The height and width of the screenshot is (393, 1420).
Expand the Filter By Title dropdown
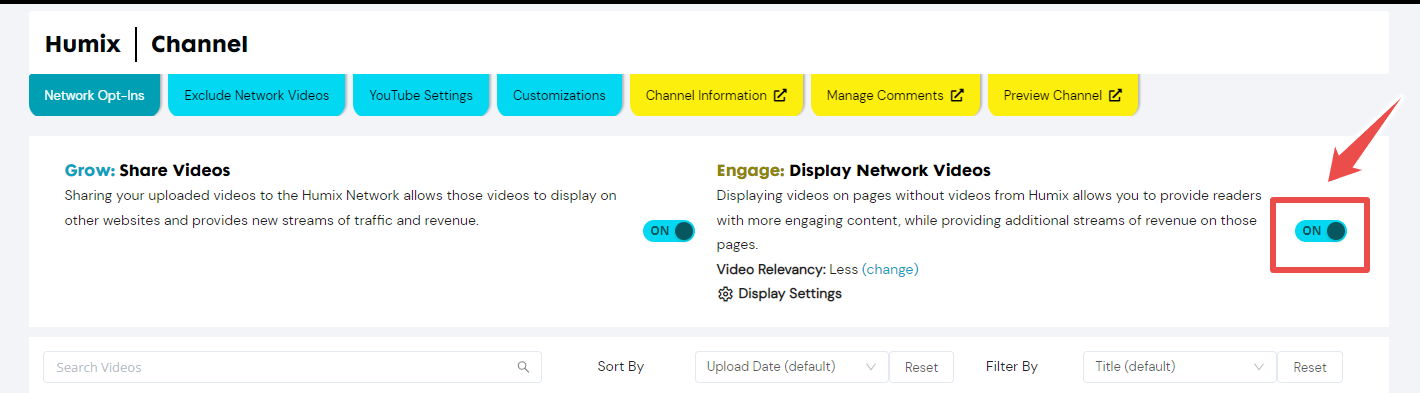[x=1179, y=367]
